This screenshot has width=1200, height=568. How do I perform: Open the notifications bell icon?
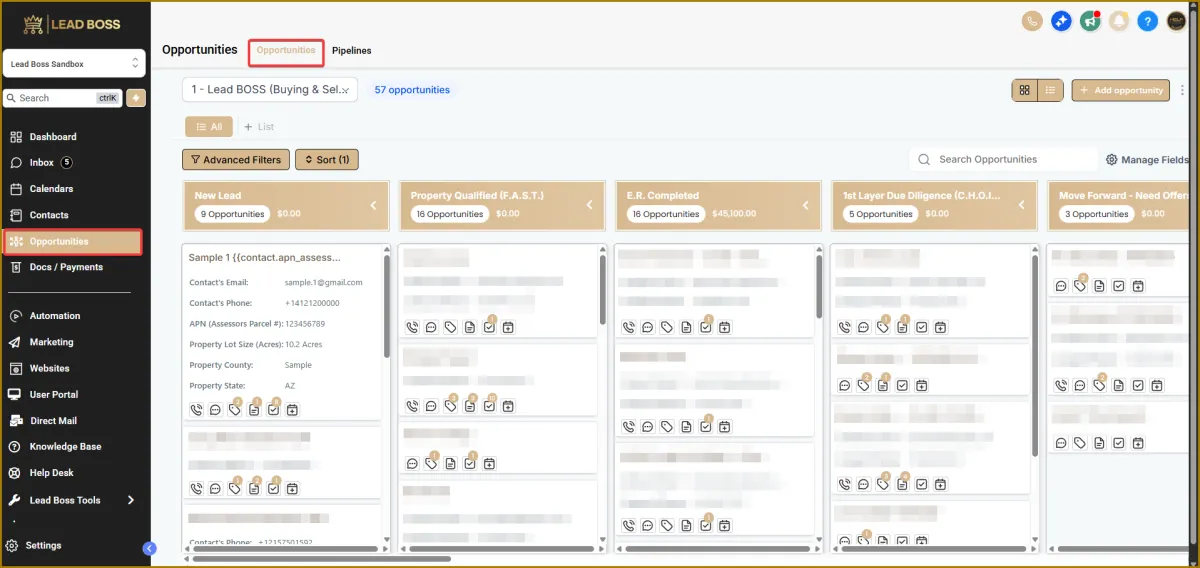(1119, 20)
